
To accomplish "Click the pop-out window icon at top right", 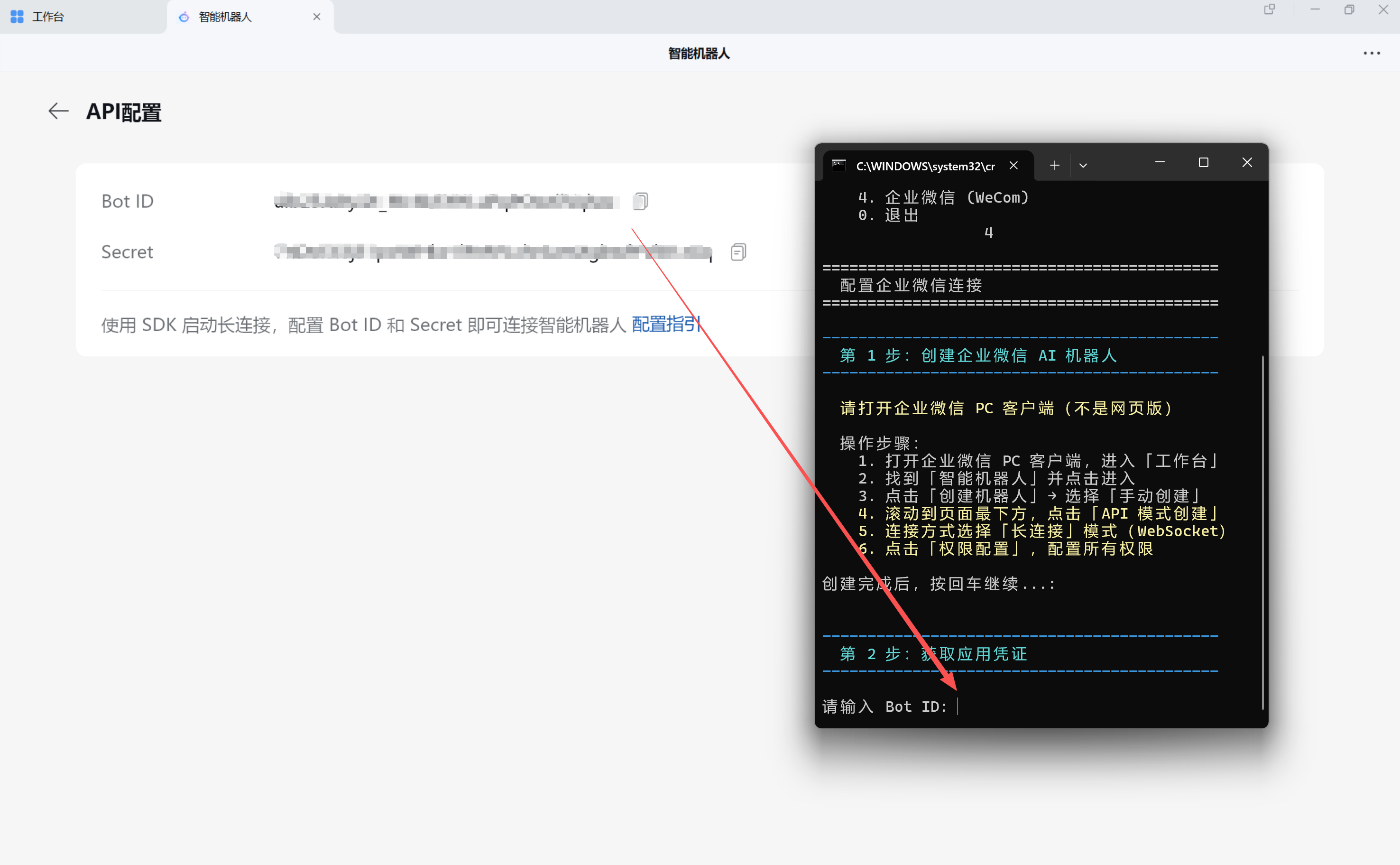I will (1270, 9).
